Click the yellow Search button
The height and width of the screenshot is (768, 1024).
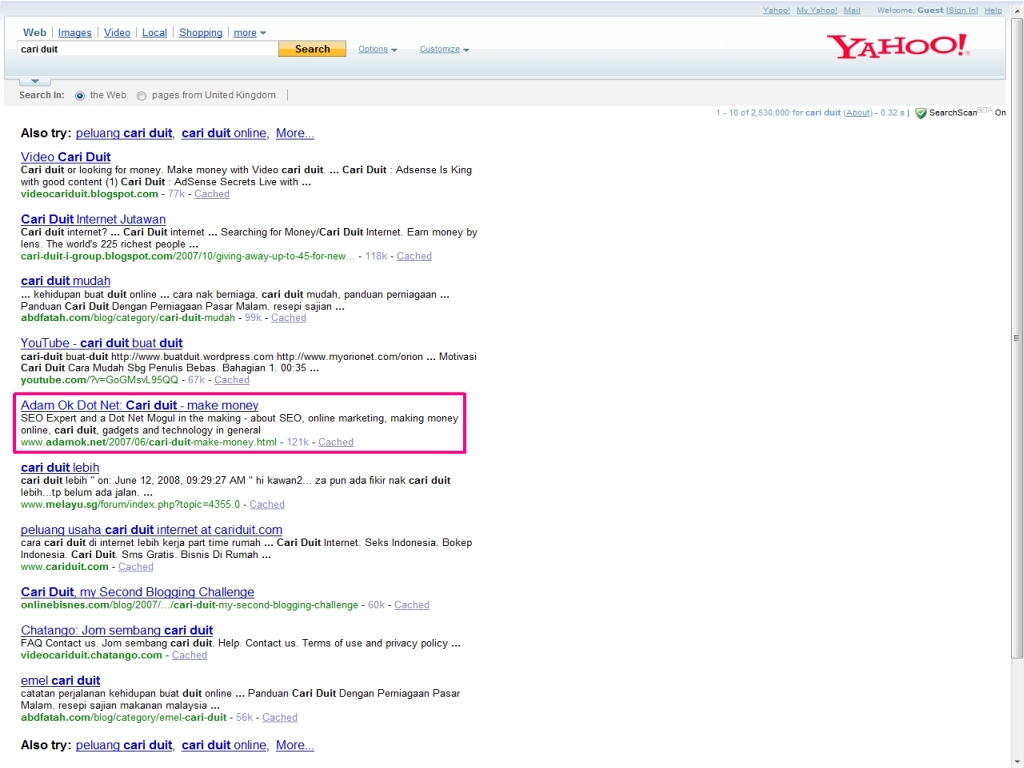(x=312, y=49)
